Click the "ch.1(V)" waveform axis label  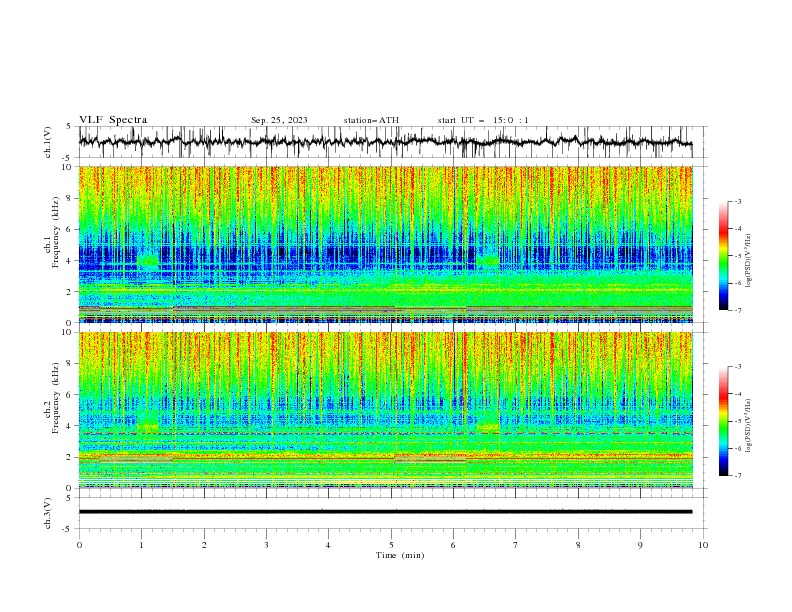click(48, 142)
